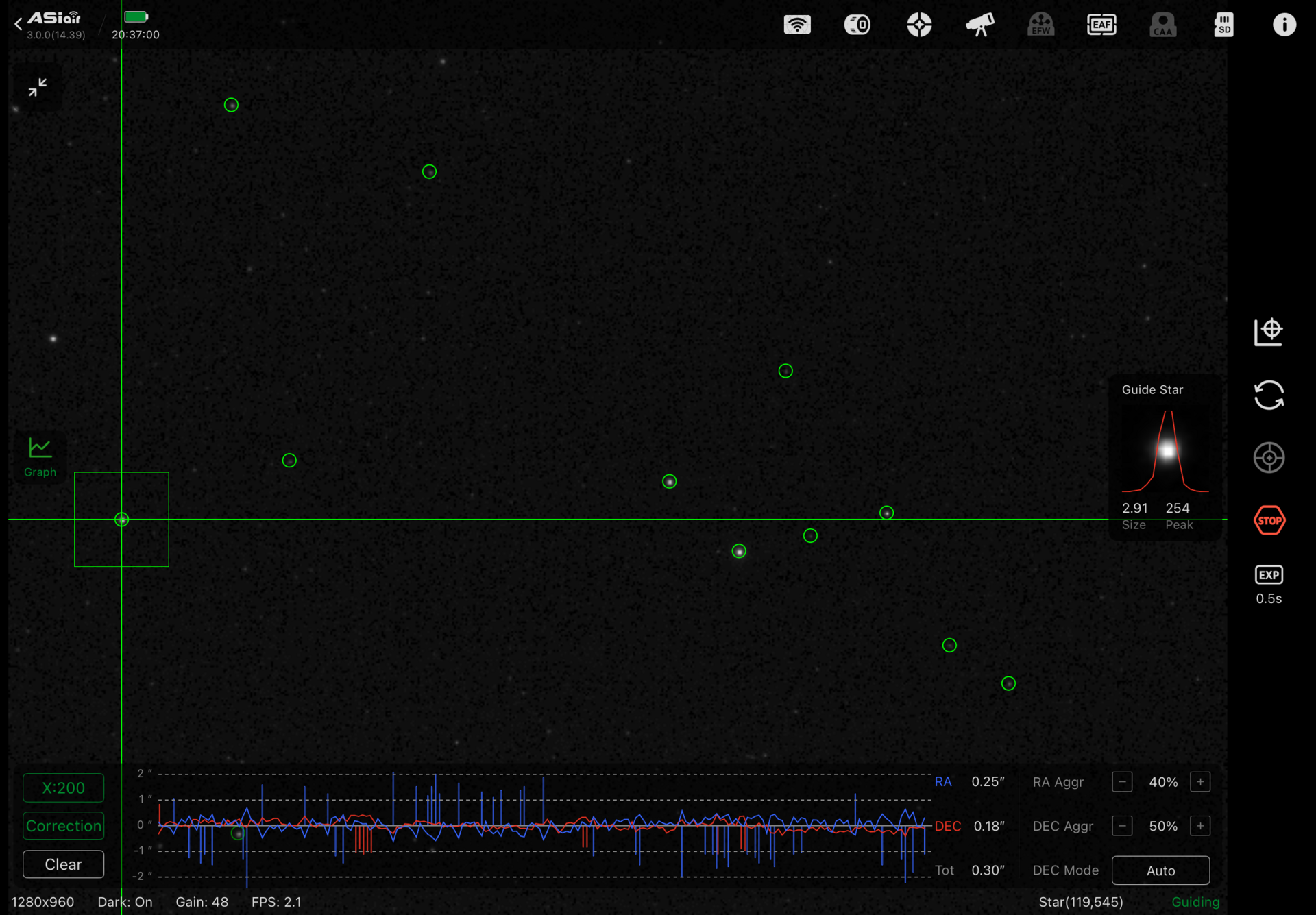1316x915 pixels.
Task: Open the CAA rotator icon
Action: coord(1162,25)
